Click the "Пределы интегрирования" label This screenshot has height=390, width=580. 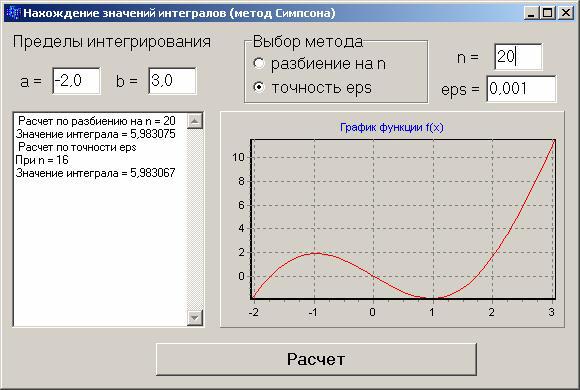[x=112, y=41]
